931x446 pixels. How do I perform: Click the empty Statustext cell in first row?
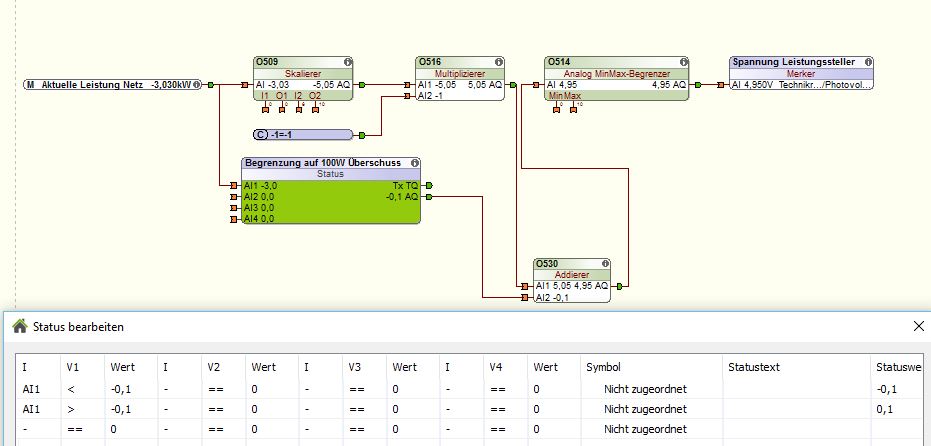click(x=793, y=388)
